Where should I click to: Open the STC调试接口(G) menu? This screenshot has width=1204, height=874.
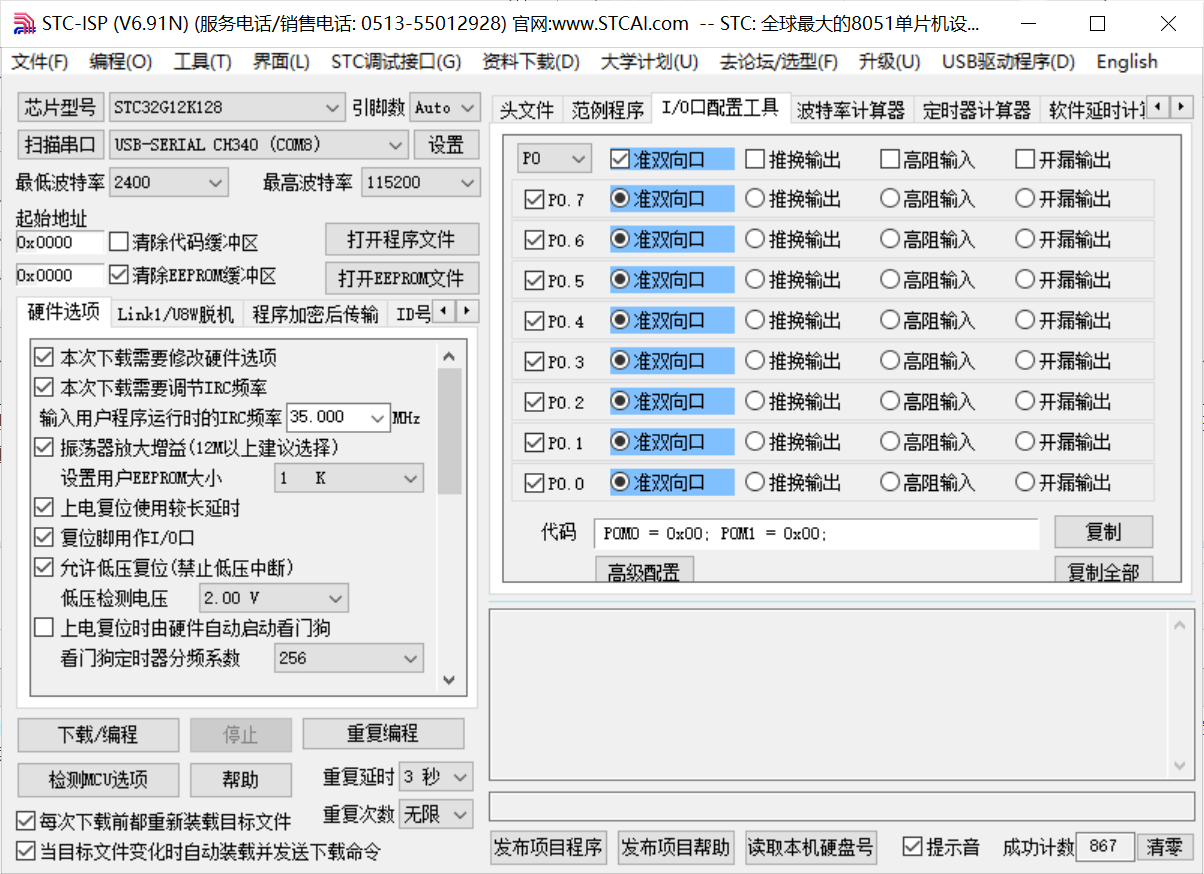(396, 62)
